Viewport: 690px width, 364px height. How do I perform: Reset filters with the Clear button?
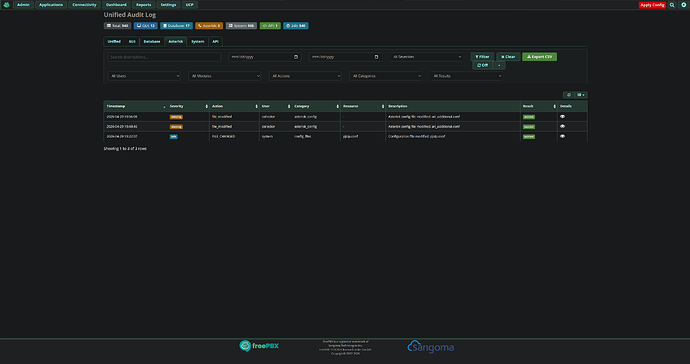pos(508,57)
